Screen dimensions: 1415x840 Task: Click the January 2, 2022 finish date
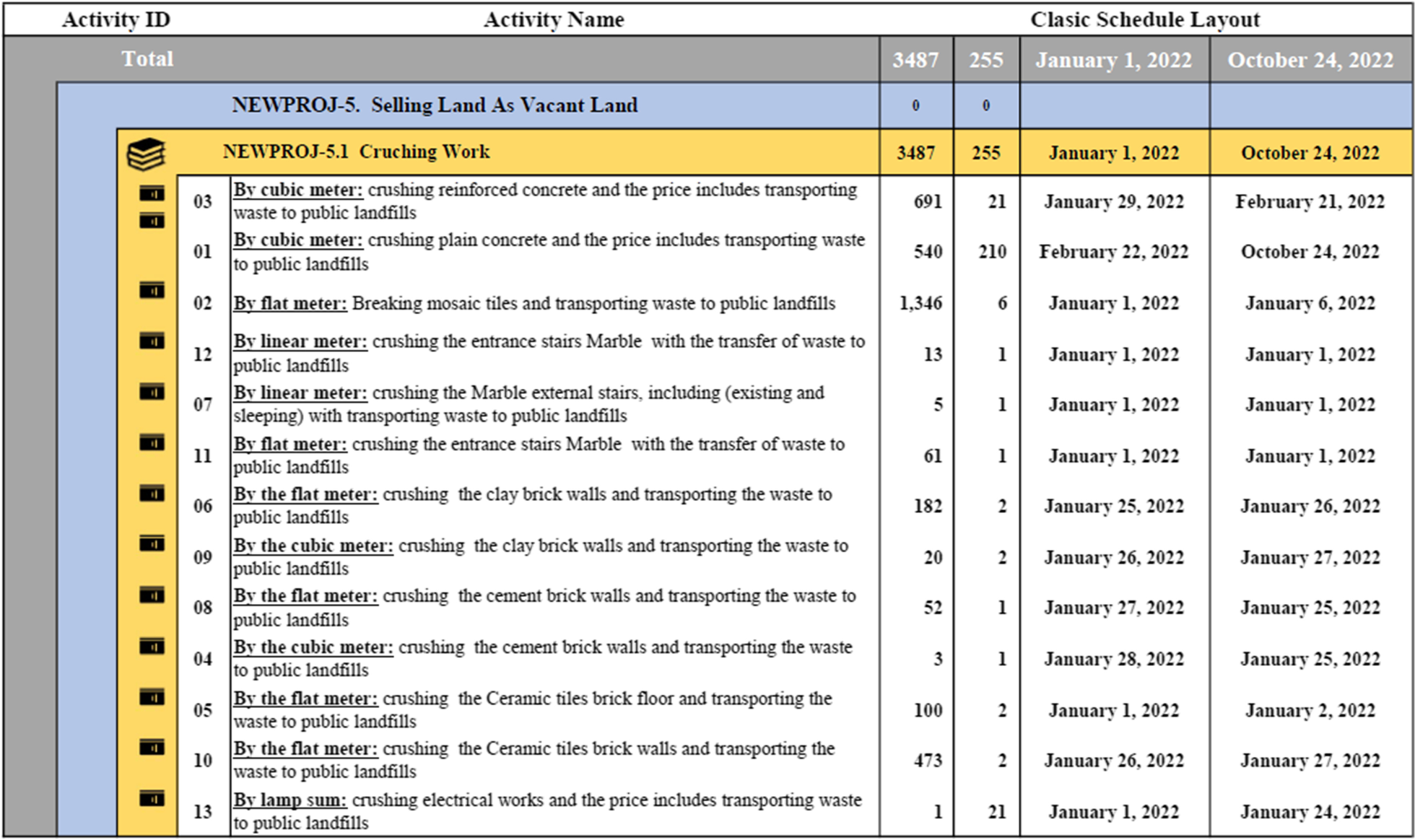1310,710
